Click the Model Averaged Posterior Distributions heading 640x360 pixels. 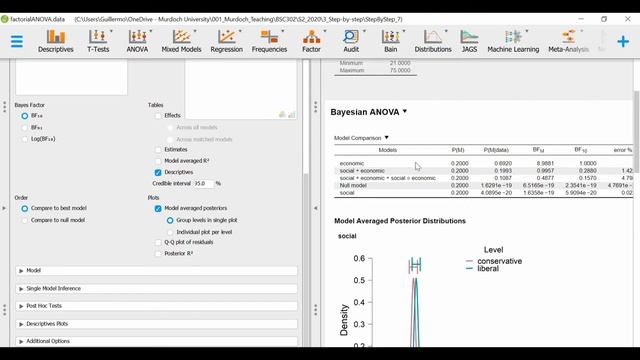[400, 221]
